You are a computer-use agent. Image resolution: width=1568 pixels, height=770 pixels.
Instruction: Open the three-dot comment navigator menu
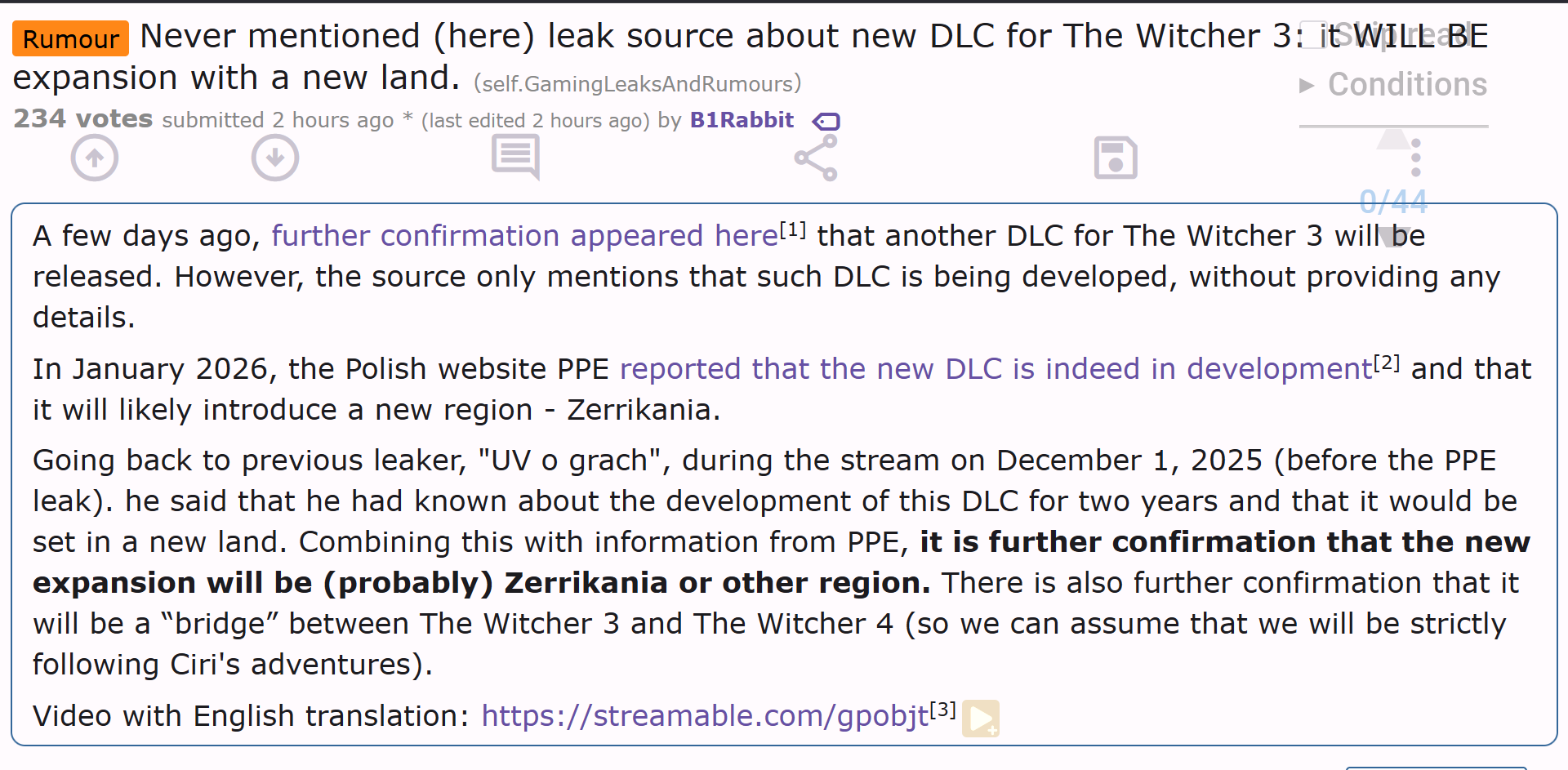coord(1416,158)
